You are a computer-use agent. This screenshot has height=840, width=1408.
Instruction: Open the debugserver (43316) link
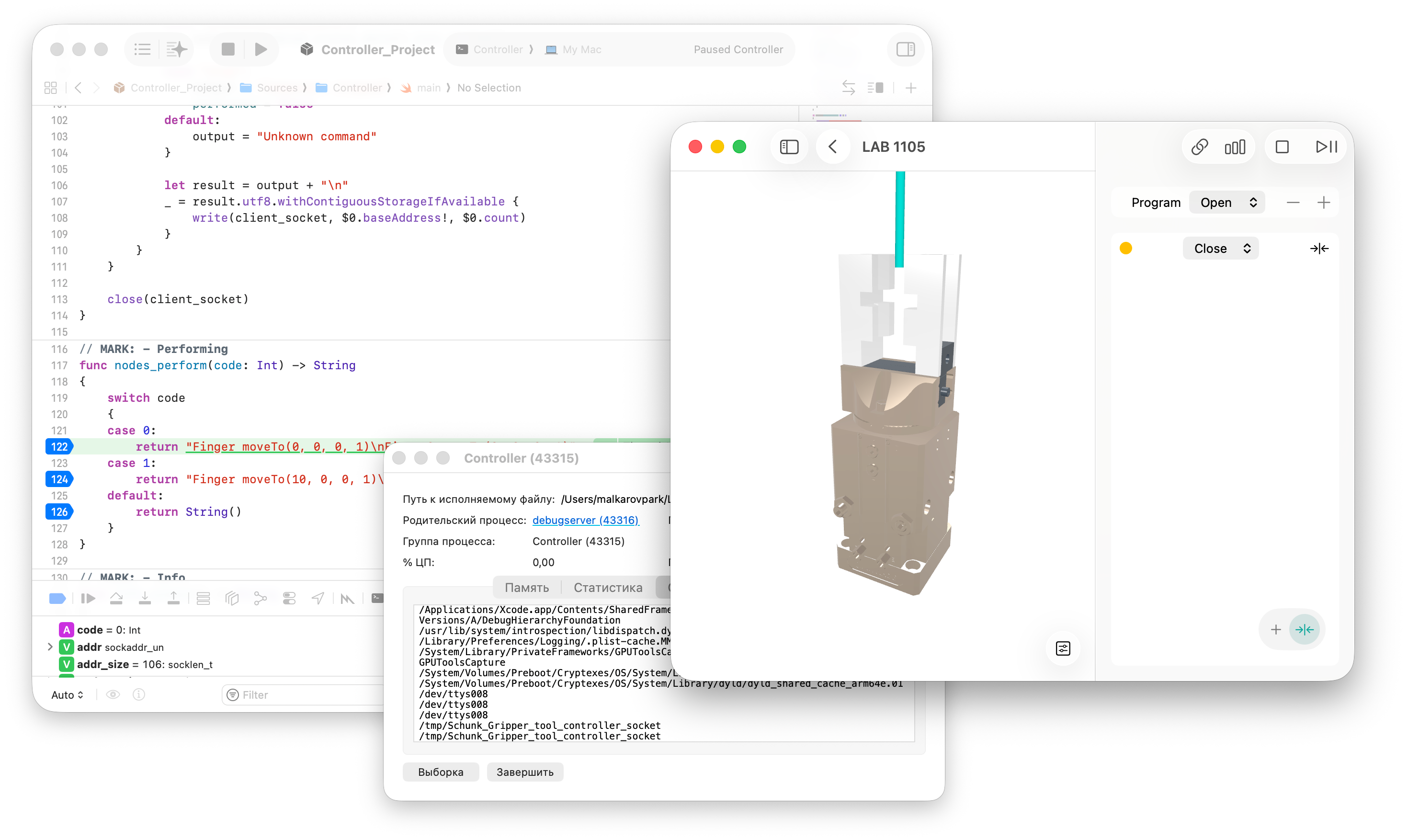[585, 520]
